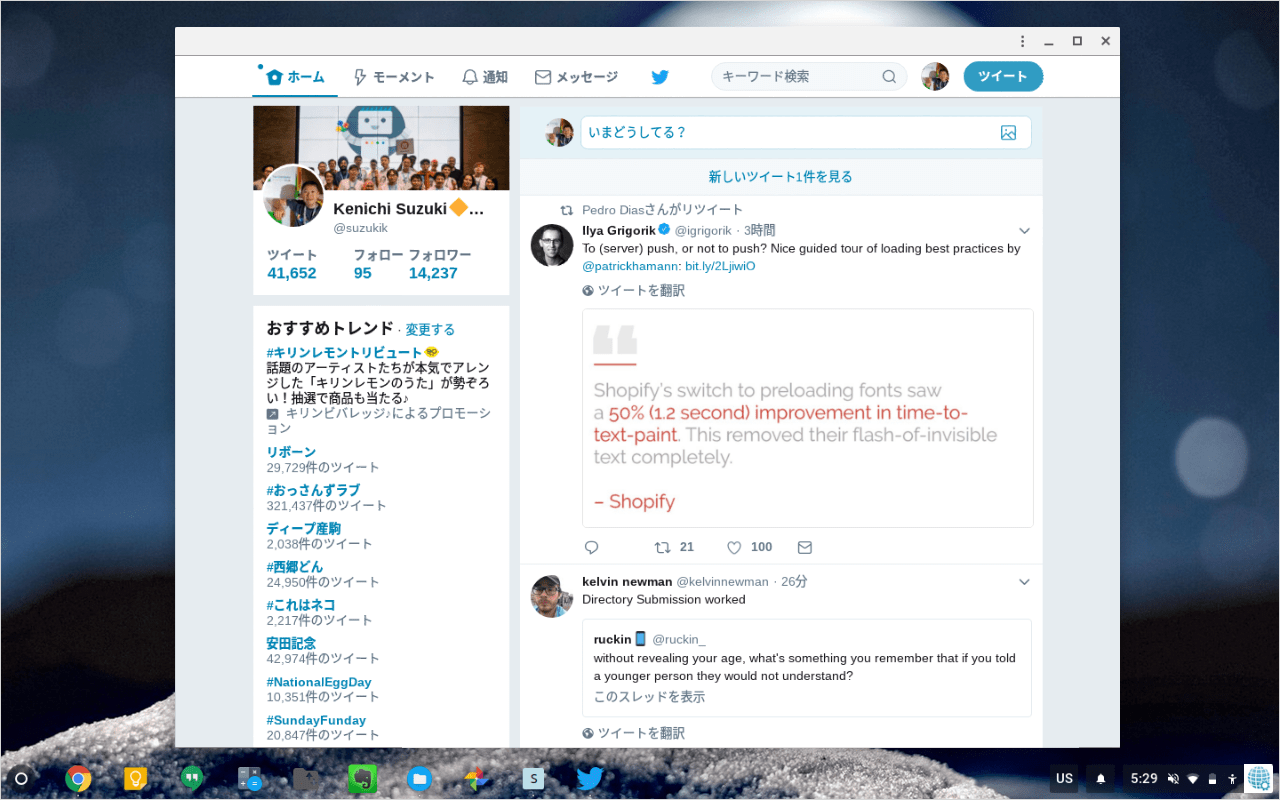The image size is (1280, 800).
Task: Open the 通知 notifications tab
Action: [485, 77]
